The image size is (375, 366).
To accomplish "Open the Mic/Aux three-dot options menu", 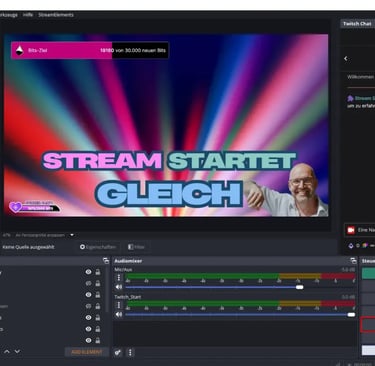I will point(119,277).
